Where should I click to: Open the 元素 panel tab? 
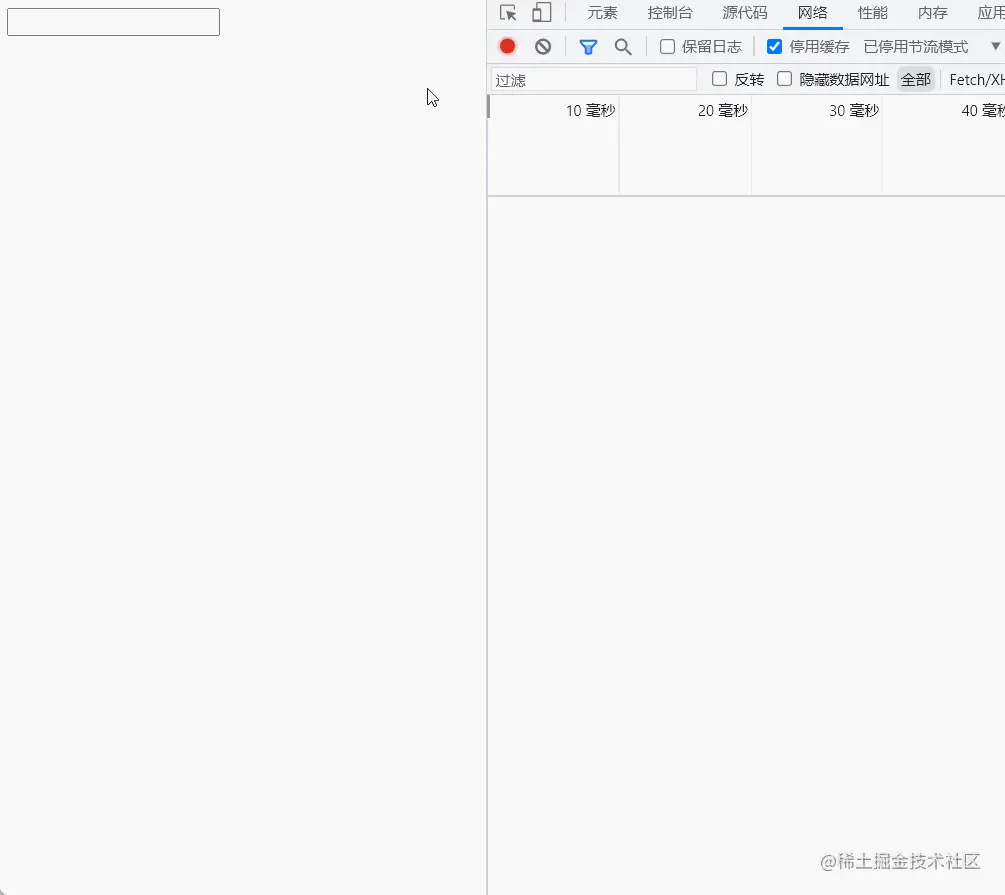602,13
